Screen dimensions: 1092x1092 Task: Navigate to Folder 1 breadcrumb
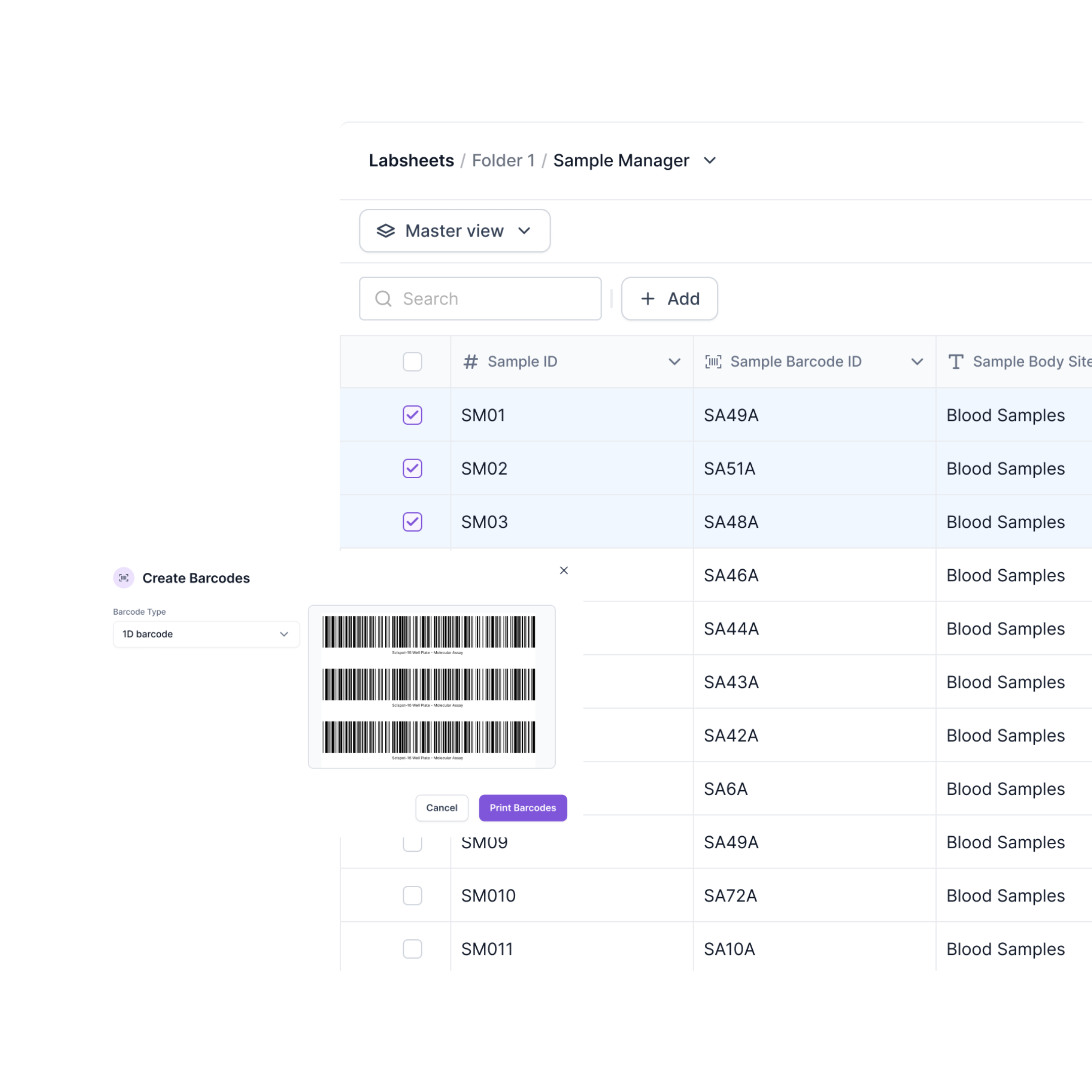(x=503, y=161)
